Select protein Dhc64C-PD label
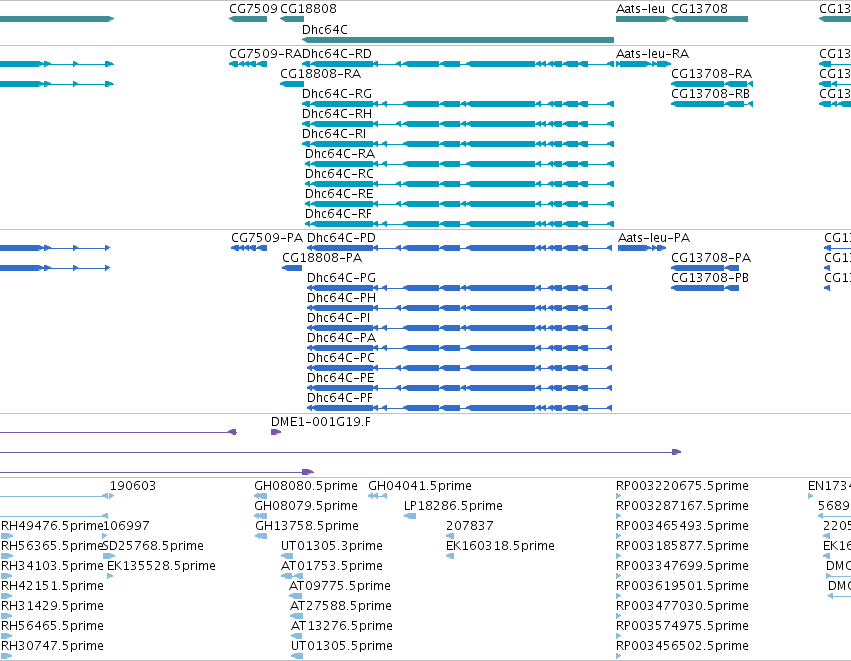Image resolution: width=851 pixels, height=661 pixels. point(341,238)
